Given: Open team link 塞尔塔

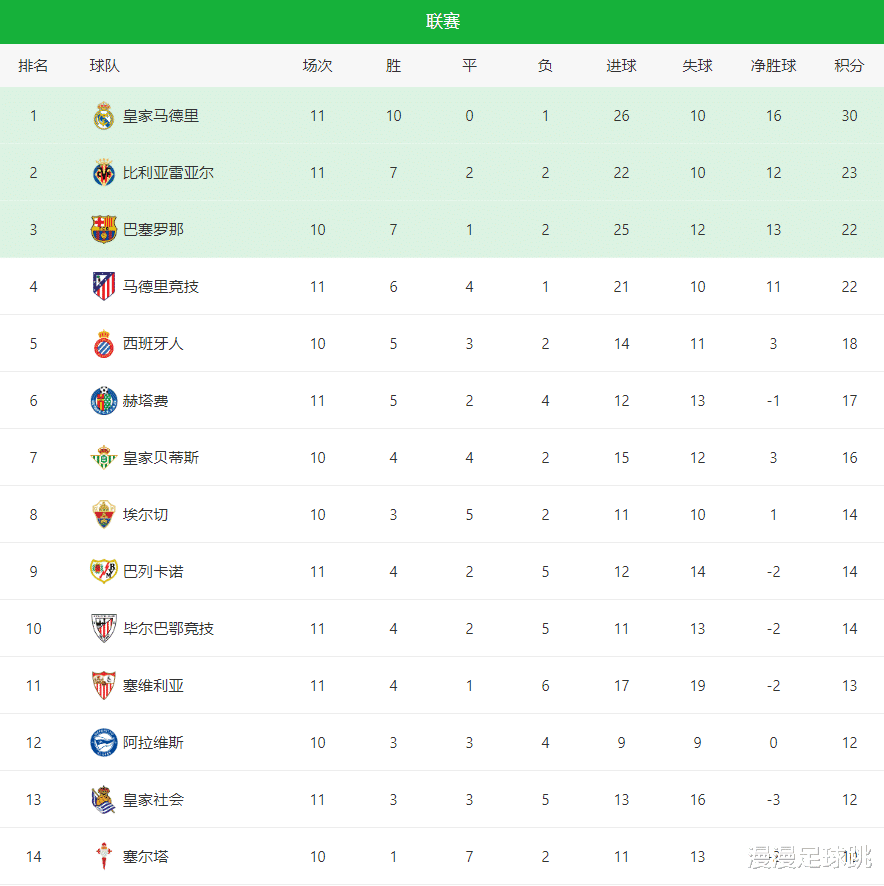Looking at the screenshot, I should pos(146,857).
